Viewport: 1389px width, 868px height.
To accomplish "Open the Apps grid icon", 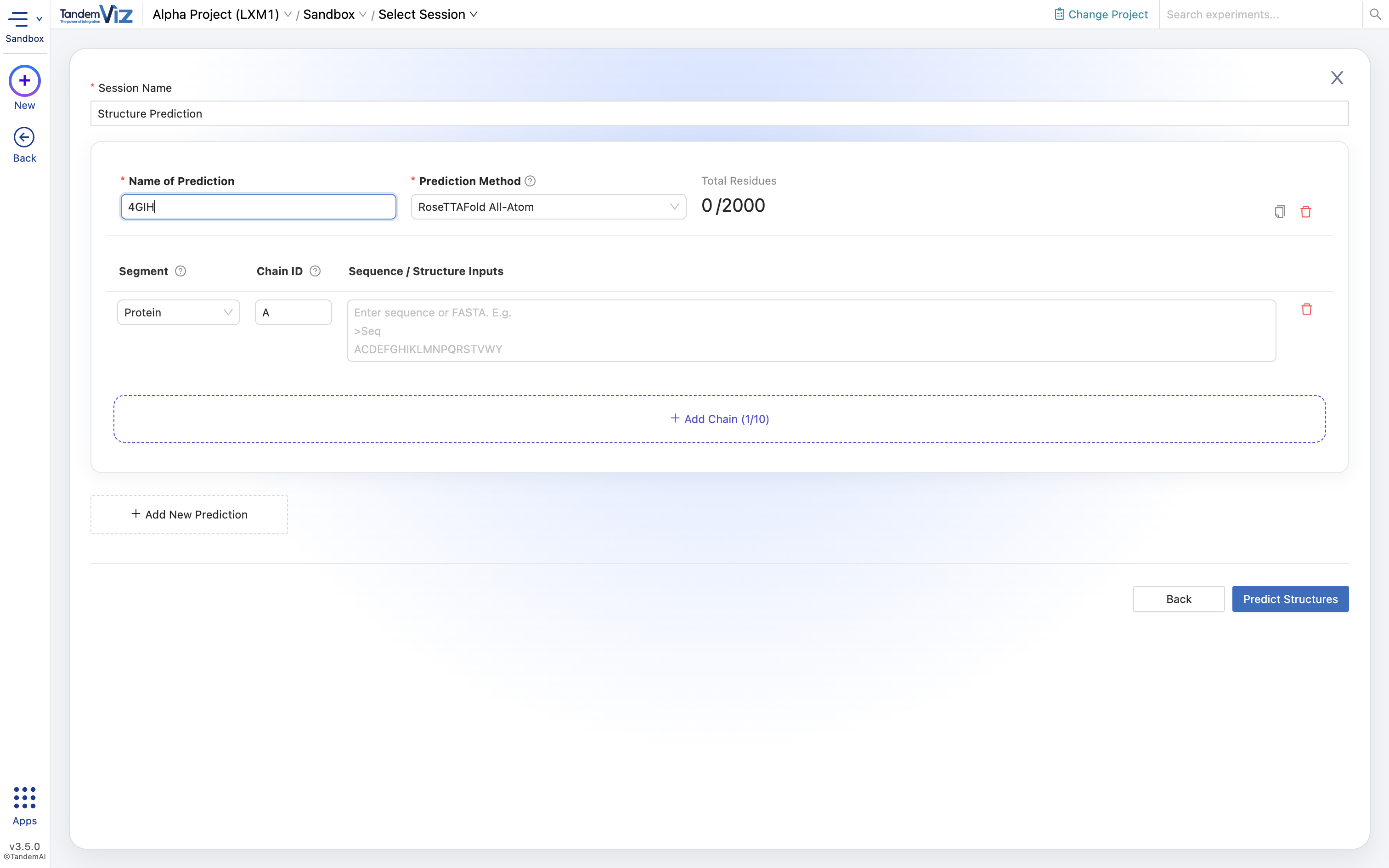I will [x=25, y=797].
